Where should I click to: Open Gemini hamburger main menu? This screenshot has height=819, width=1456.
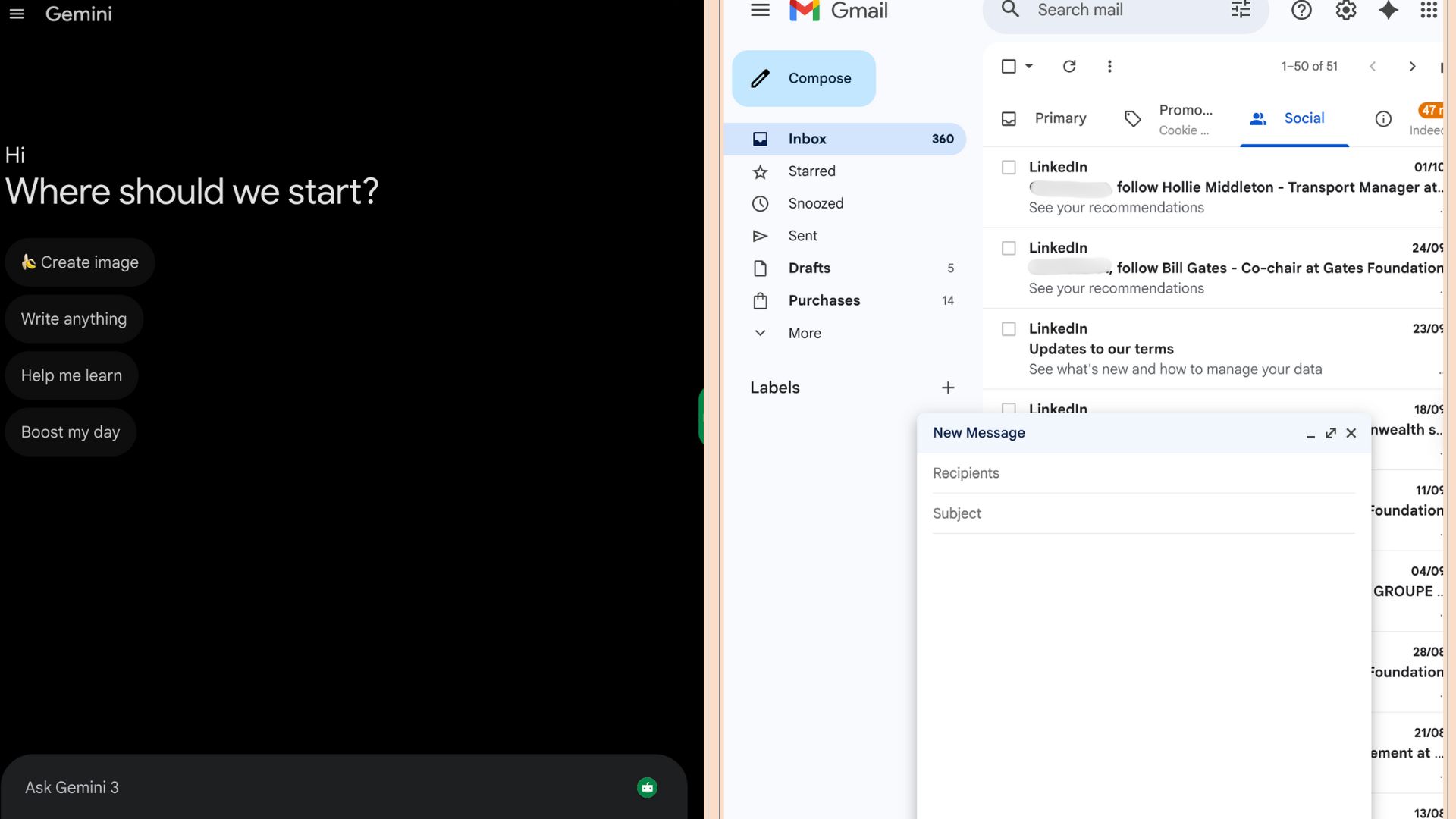(x=17, y=14)
